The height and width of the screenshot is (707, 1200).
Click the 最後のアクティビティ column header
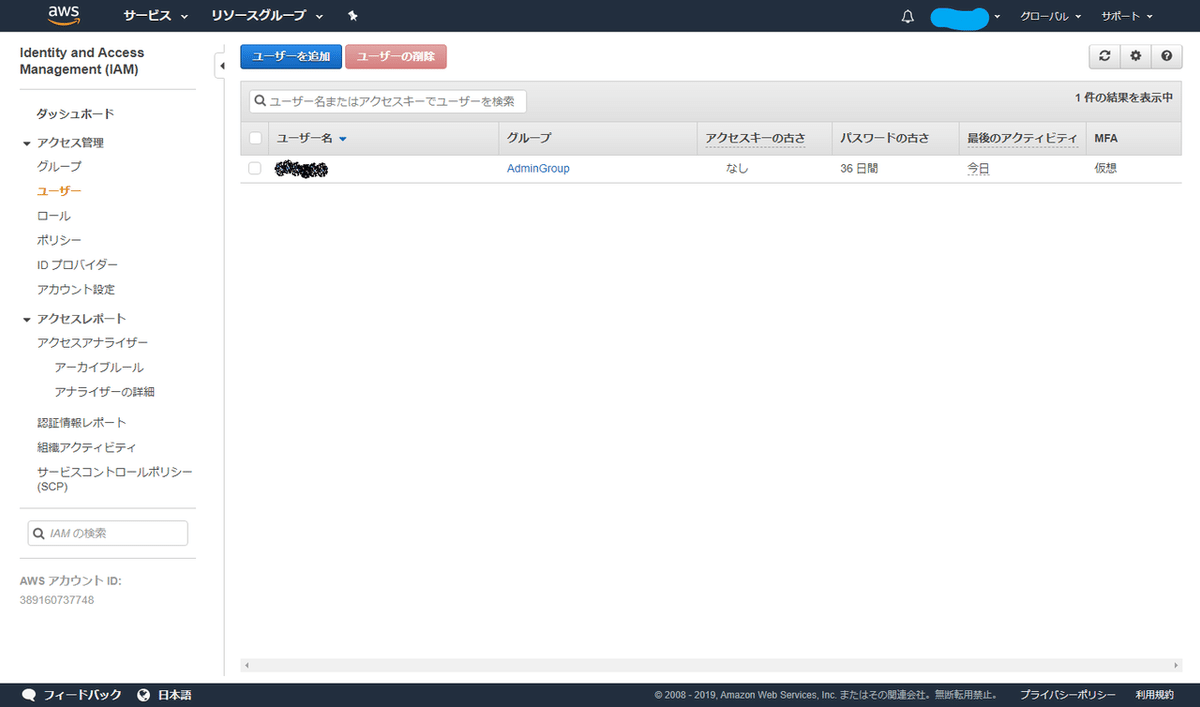[x=1021, y=138]
